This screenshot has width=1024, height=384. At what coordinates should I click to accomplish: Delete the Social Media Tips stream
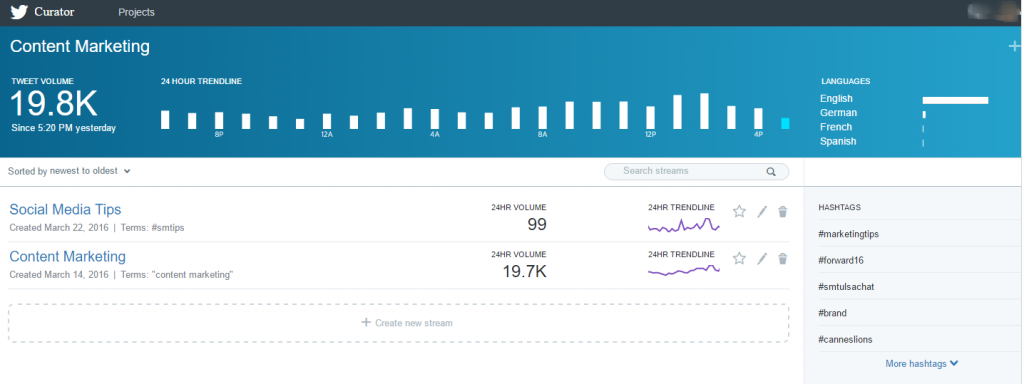point(783,212)
